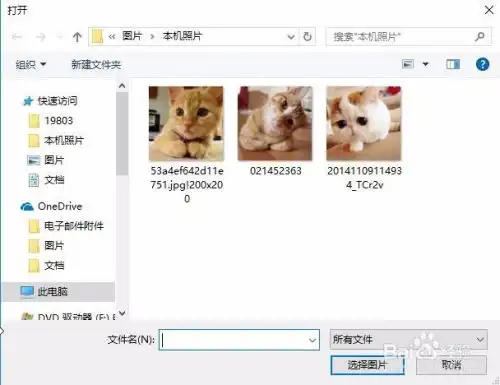The width and height of the screenshot is (500, 385).
Task: Click the search magnifier icon
Action: click(x=480, y=36)
